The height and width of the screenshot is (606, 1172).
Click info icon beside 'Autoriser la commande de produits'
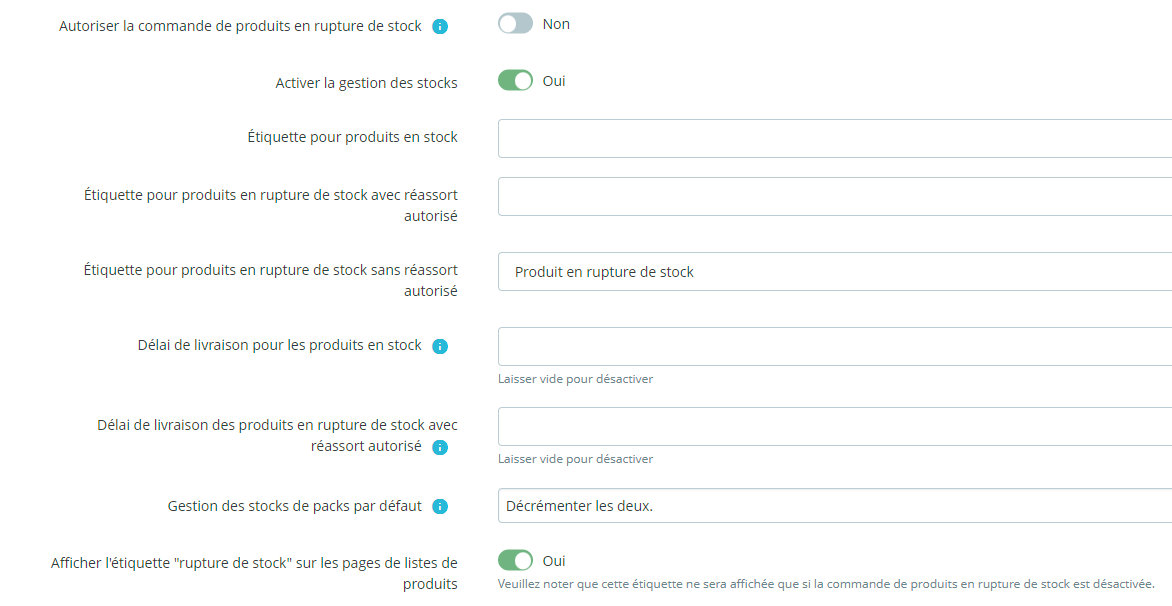pyautogui.click(x=440, y=27)
